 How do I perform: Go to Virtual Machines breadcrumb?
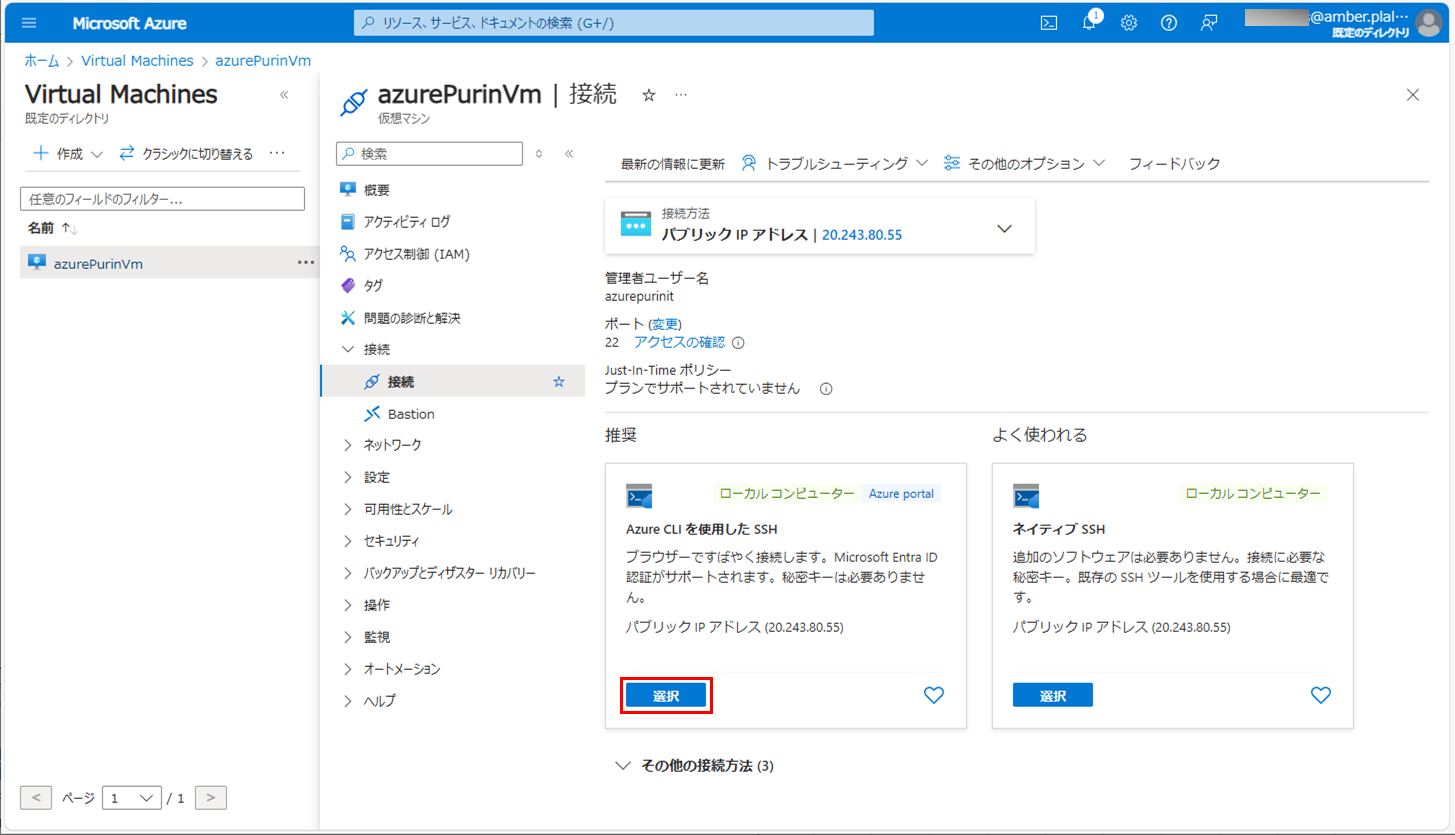coord(138,60)
